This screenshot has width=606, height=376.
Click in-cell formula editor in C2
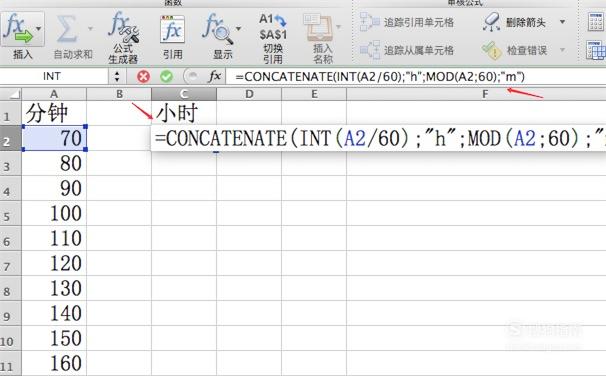379,138
